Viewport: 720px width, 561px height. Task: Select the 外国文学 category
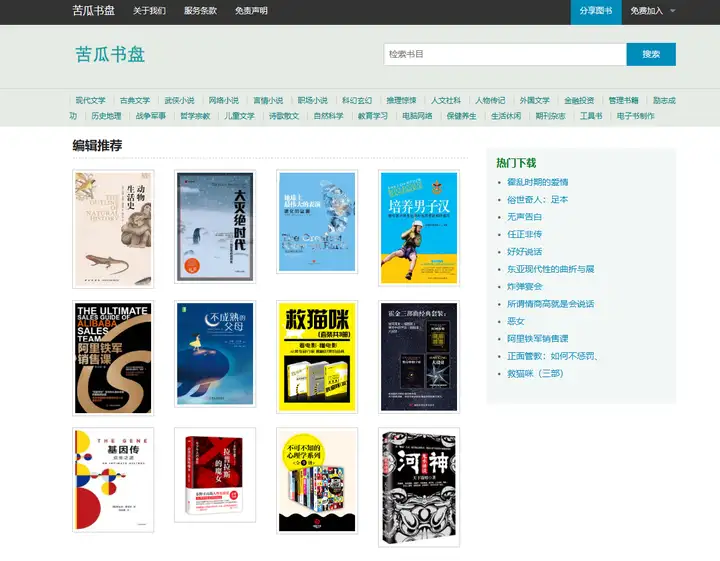tap(534, 100)
